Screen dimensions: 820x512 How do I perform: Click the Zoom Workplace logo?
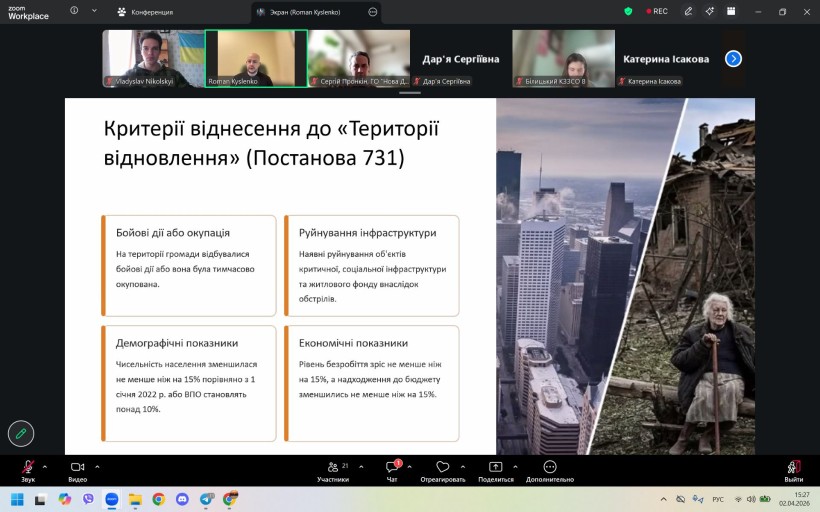(x=28, y=13)
